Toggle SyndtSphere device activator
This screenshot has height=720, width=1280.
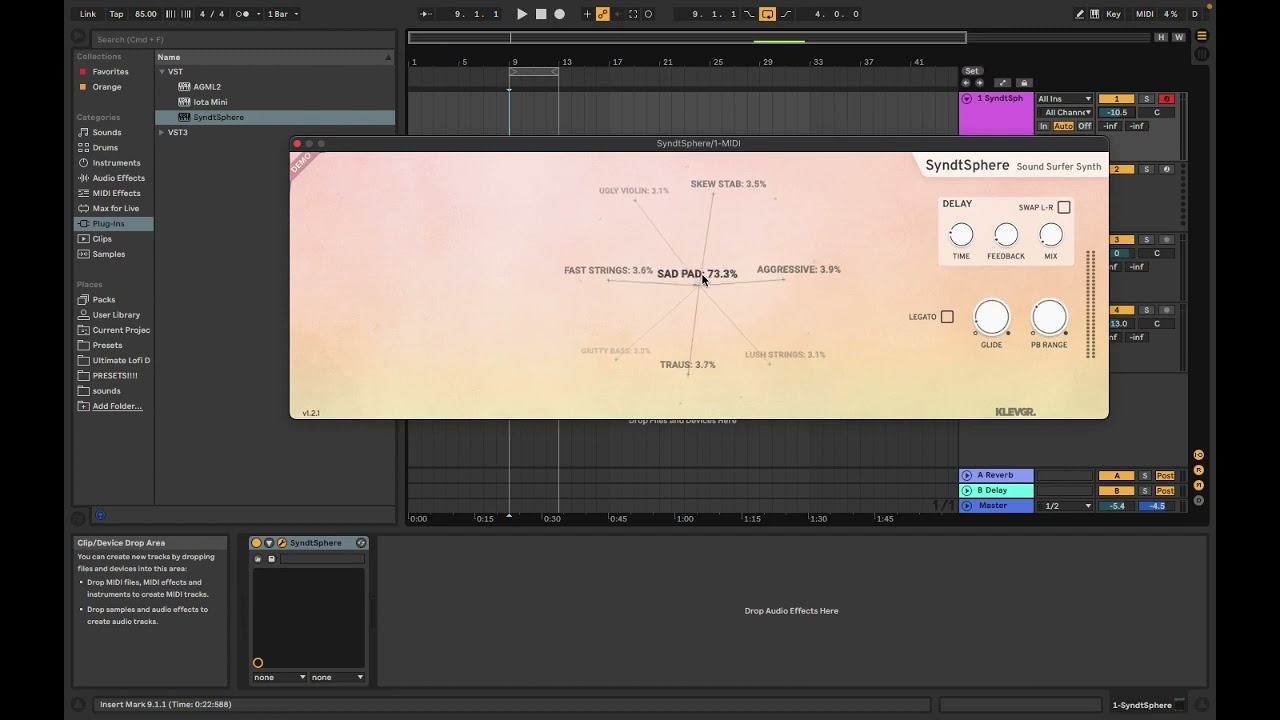[x=256, y=543]
